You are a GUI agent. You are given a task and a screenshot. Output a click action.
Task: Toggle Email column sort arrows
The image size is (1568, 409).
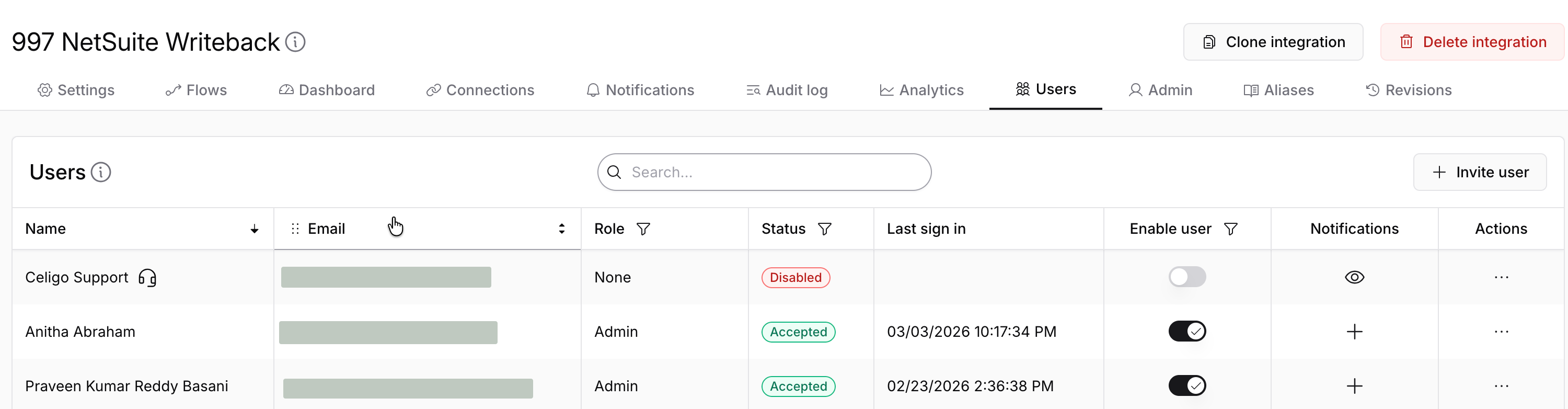coord(561,229)
